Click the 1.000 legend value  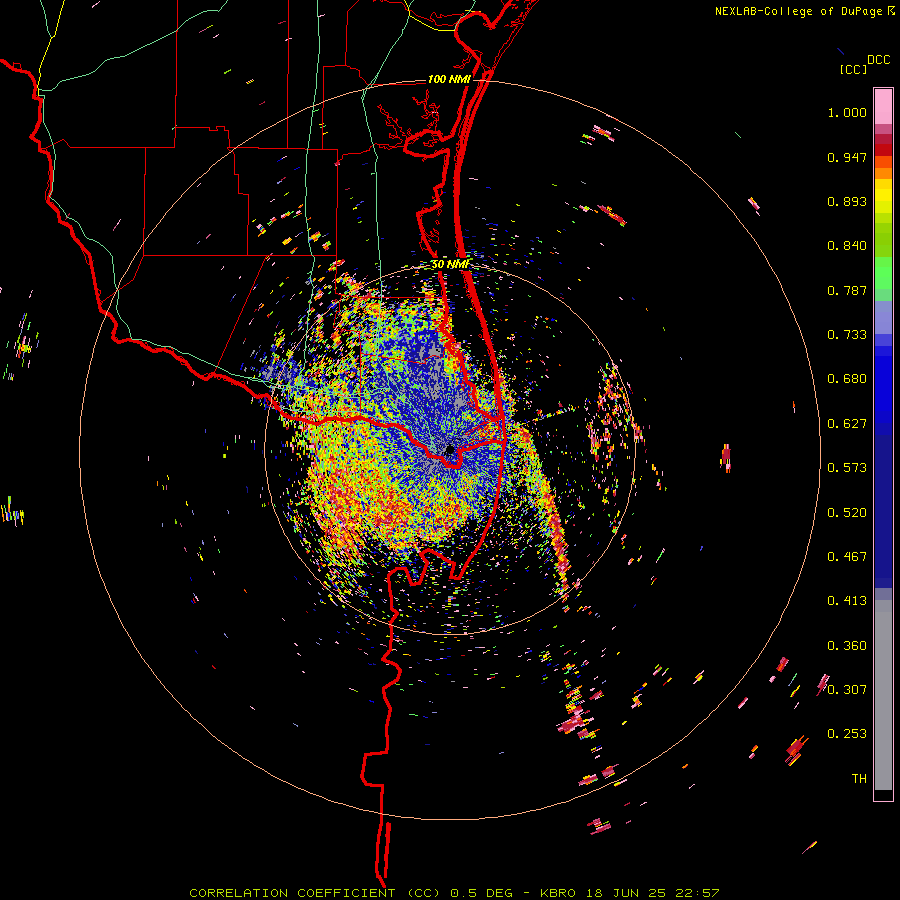pos(847,112)
